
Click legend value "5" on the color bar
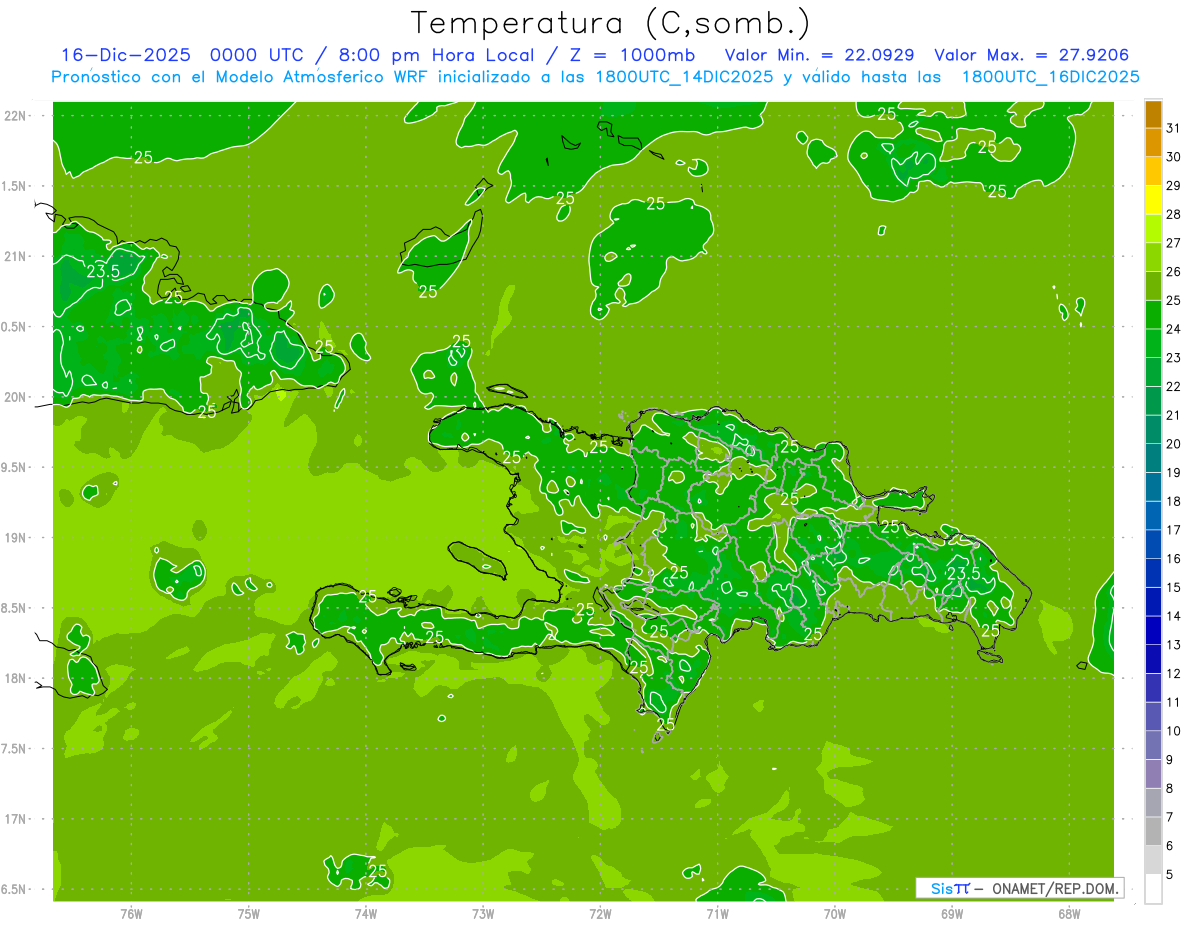(x=1170, y=875)
